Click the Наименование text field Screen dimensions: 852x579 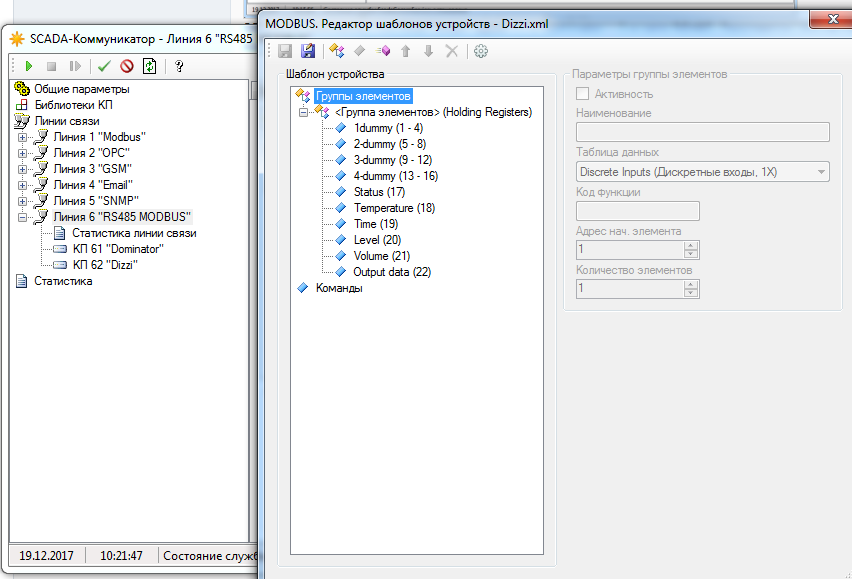[702, 132]
